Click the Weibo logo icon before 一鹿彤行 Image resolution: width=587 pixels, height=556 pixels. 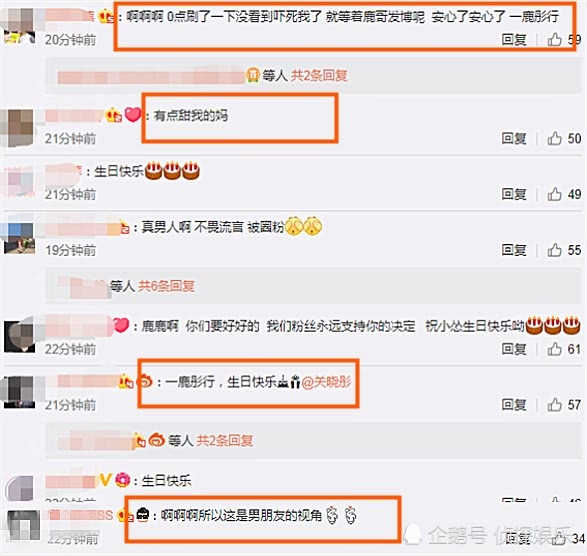tap(146, 382)
